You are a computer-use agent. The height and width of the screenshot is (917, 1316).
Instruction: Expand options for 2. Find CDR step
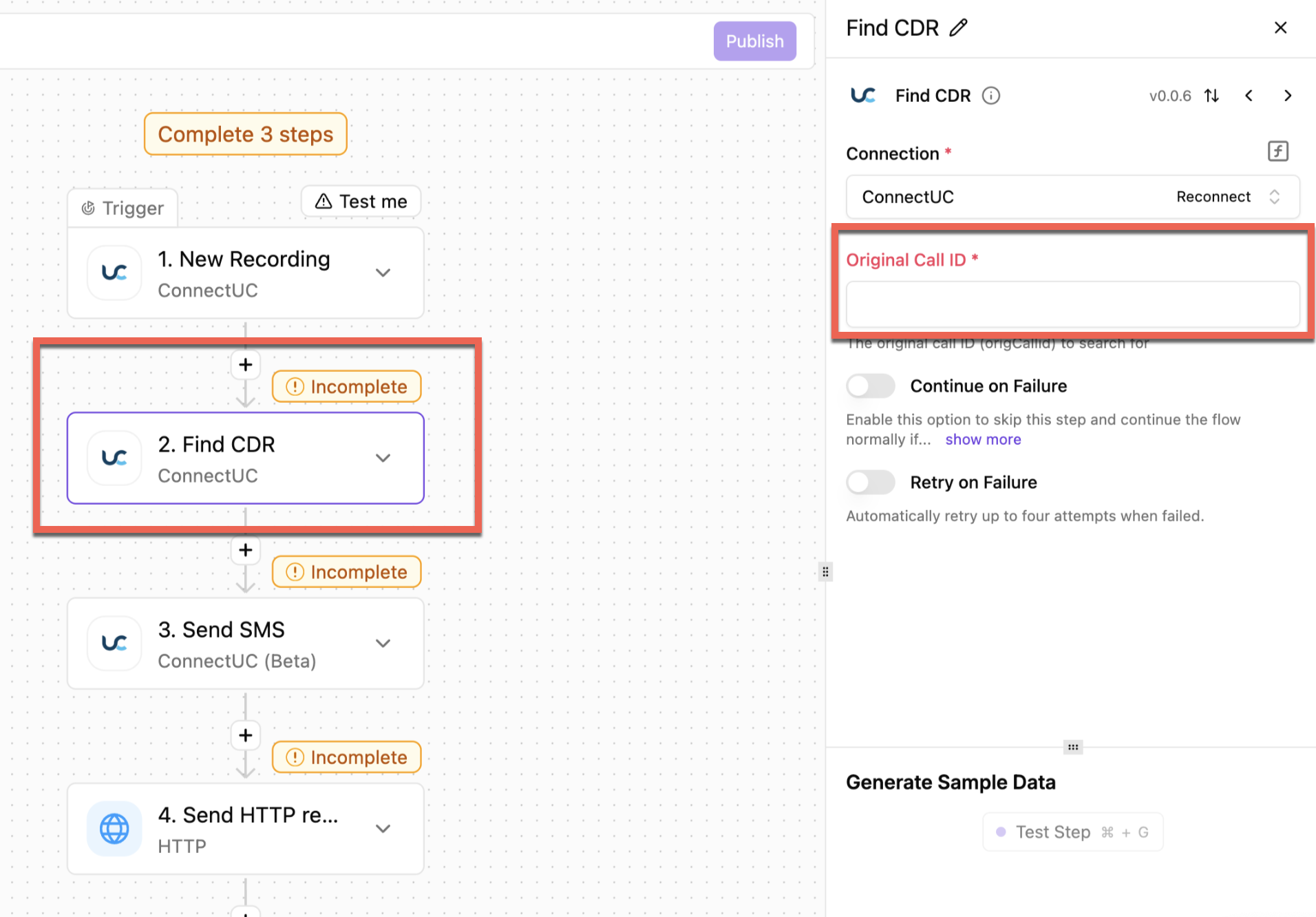pyautogui.click(x=383, y=458)
